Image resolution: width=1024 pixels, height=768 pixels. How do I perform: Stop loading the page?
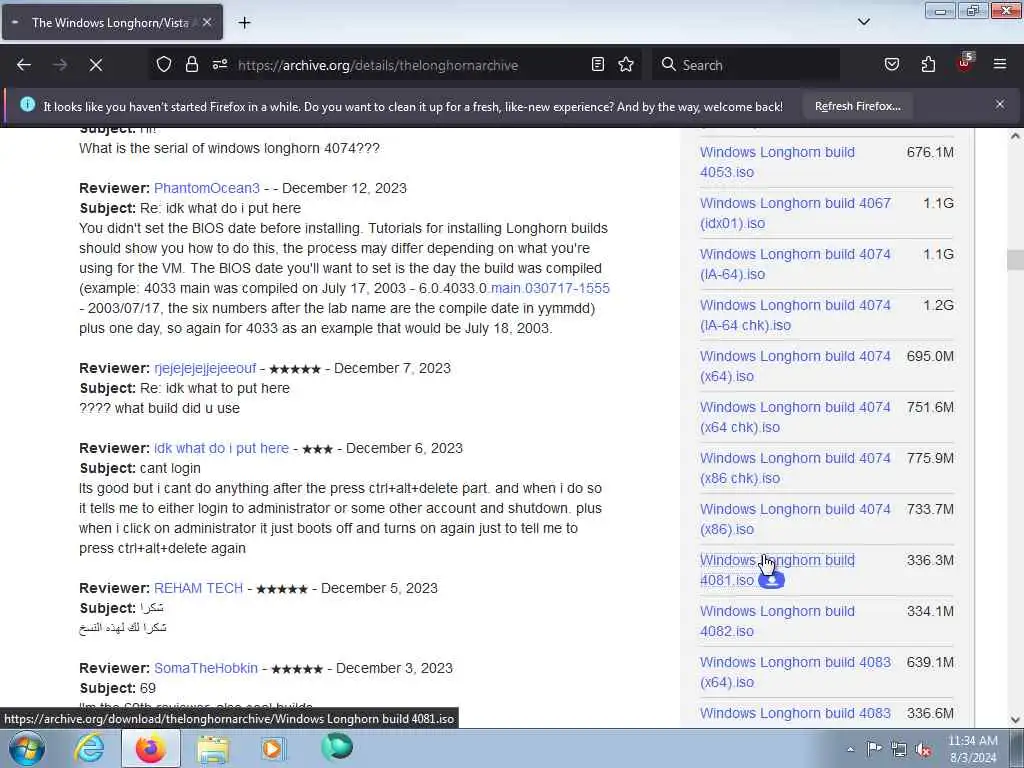pos(96,65)
